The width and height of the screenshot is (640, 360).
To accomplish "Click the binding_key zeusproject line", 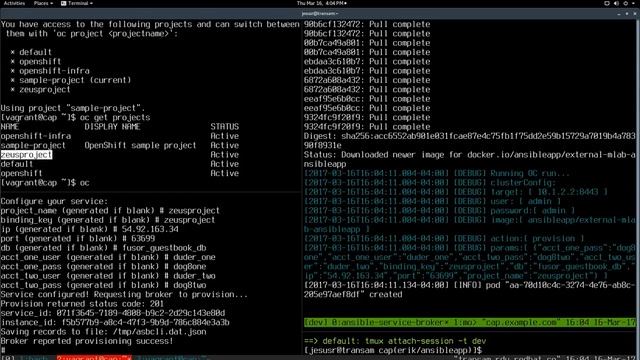I will click(108, 220).
